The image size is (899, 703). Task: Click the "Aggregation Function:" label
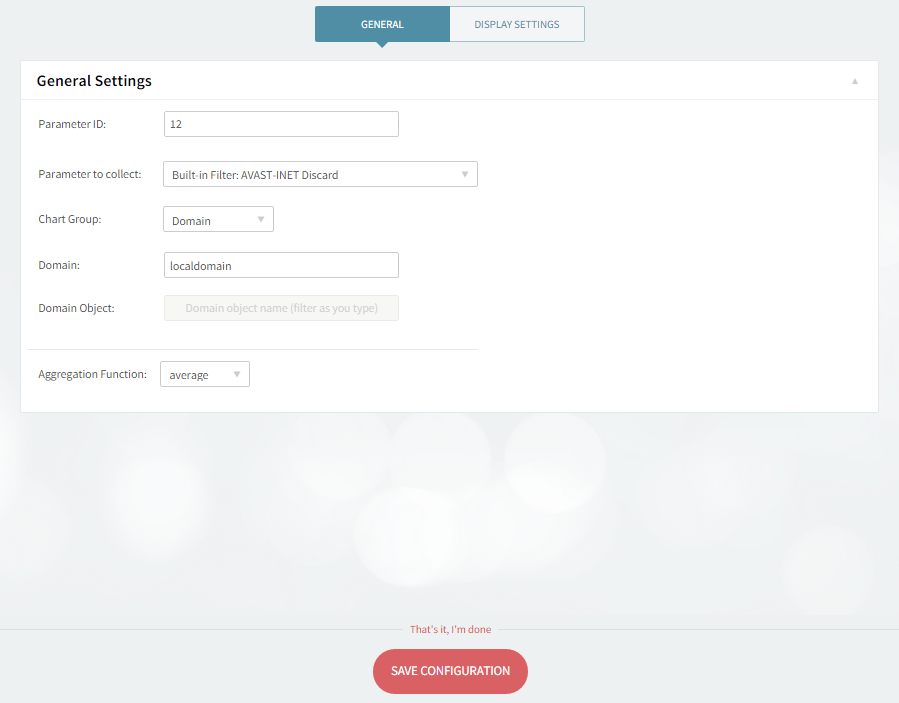[x=92, y=375]
